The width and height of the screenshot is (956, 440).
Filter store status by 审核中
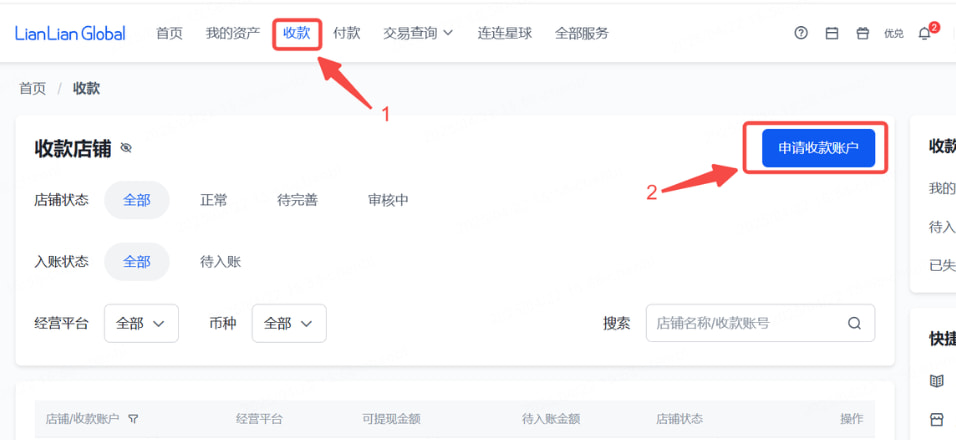(388, 200)
